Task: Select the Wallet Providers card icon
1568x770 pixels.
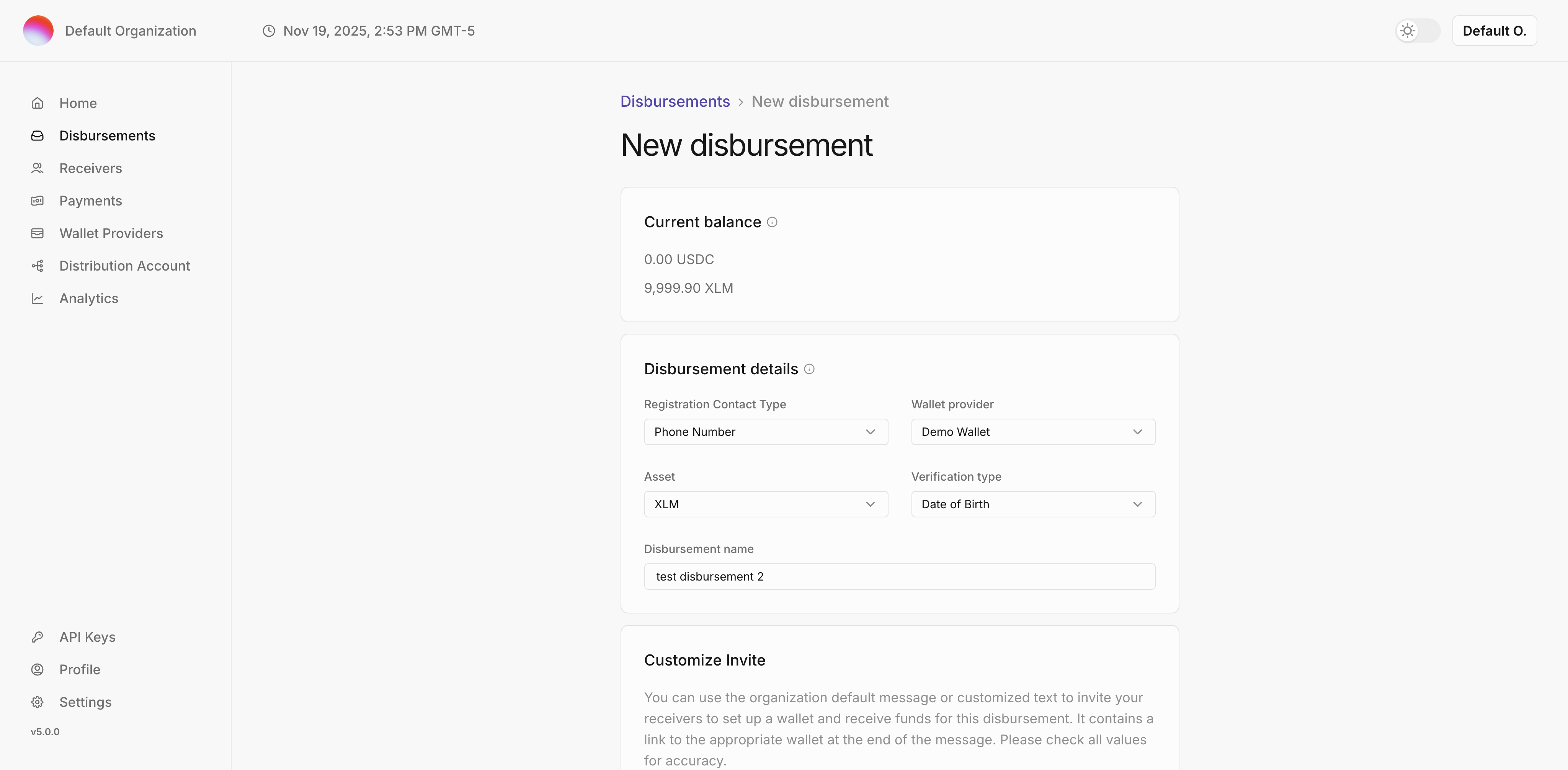Action: coord(38,233)
